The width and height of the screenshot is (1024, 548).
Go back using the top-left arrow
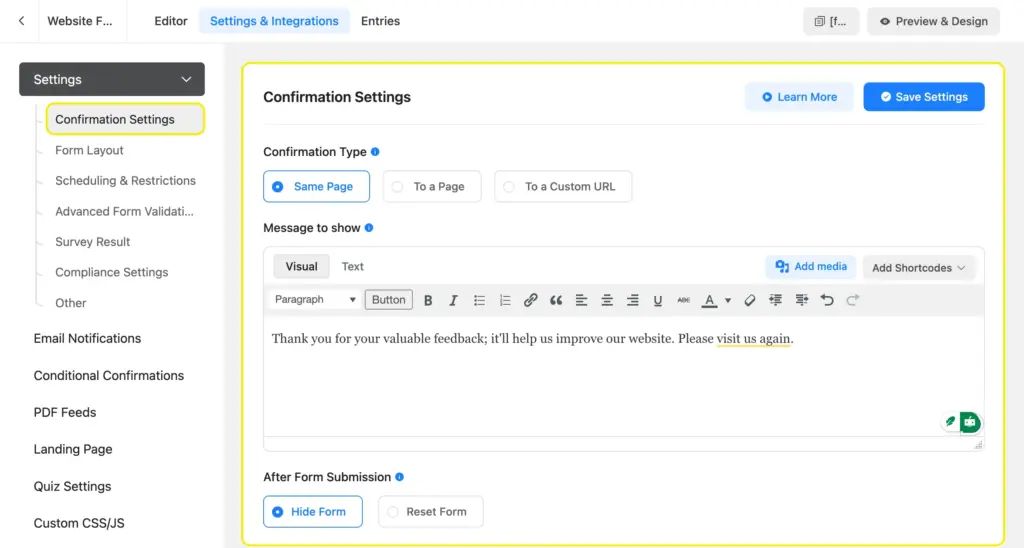[22, 21]
